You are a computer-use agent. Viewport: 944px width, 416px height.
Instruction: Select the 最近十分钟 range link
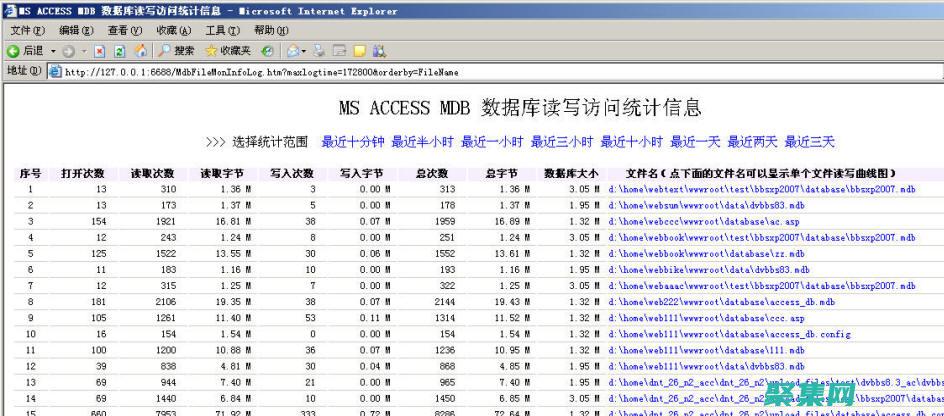point(352,142)
